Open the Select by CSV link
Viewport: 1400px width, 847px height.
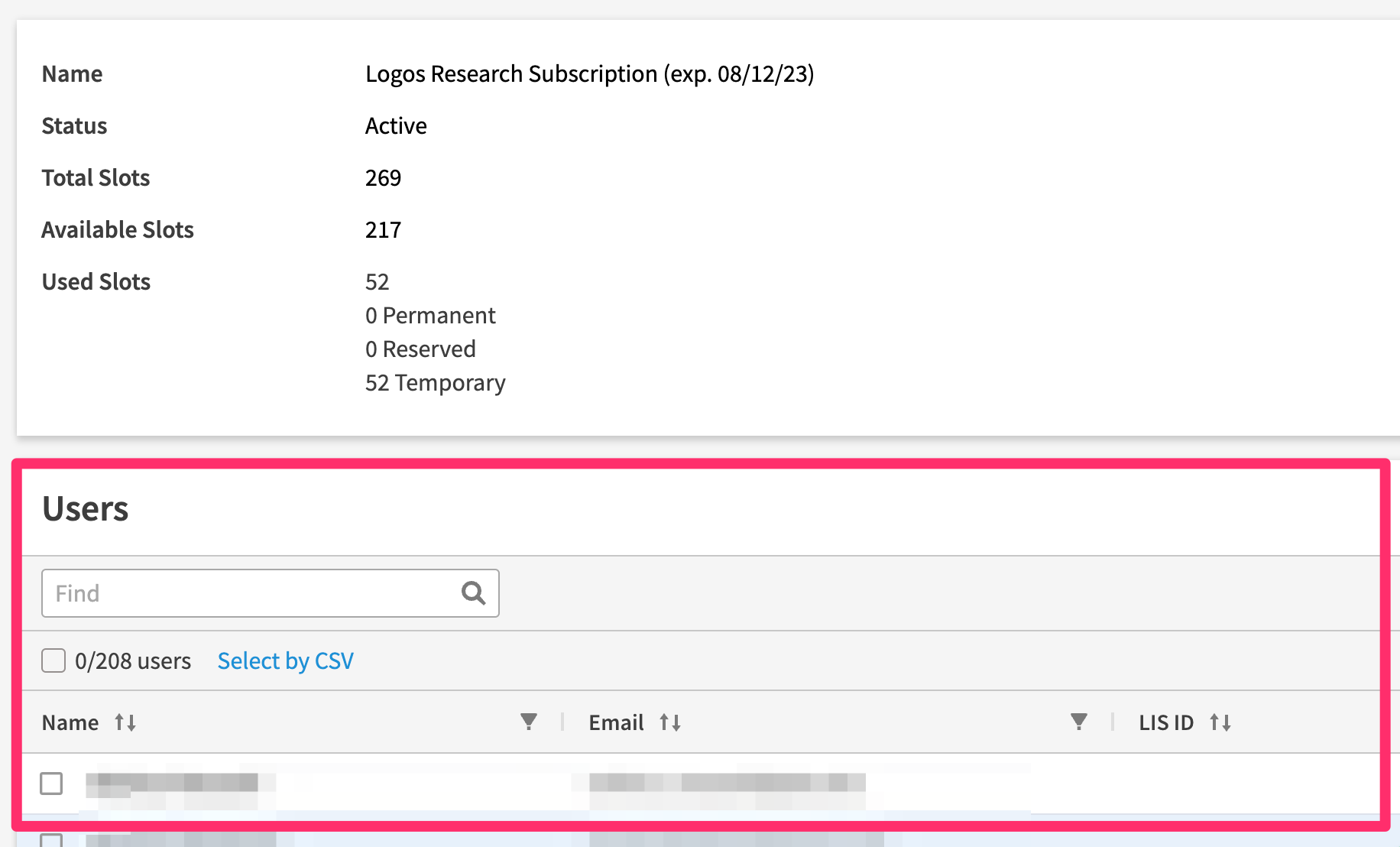coord(285,660)
